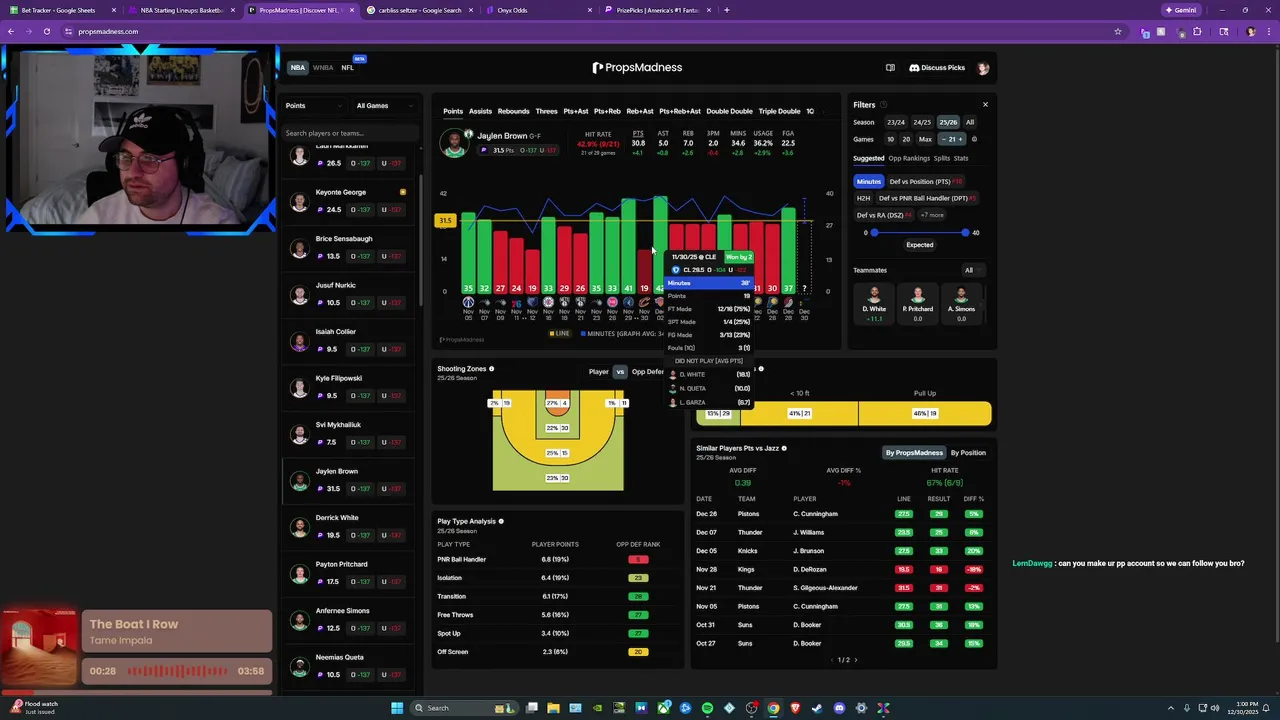Open the reading guide book icon in header

pos(890,68)
